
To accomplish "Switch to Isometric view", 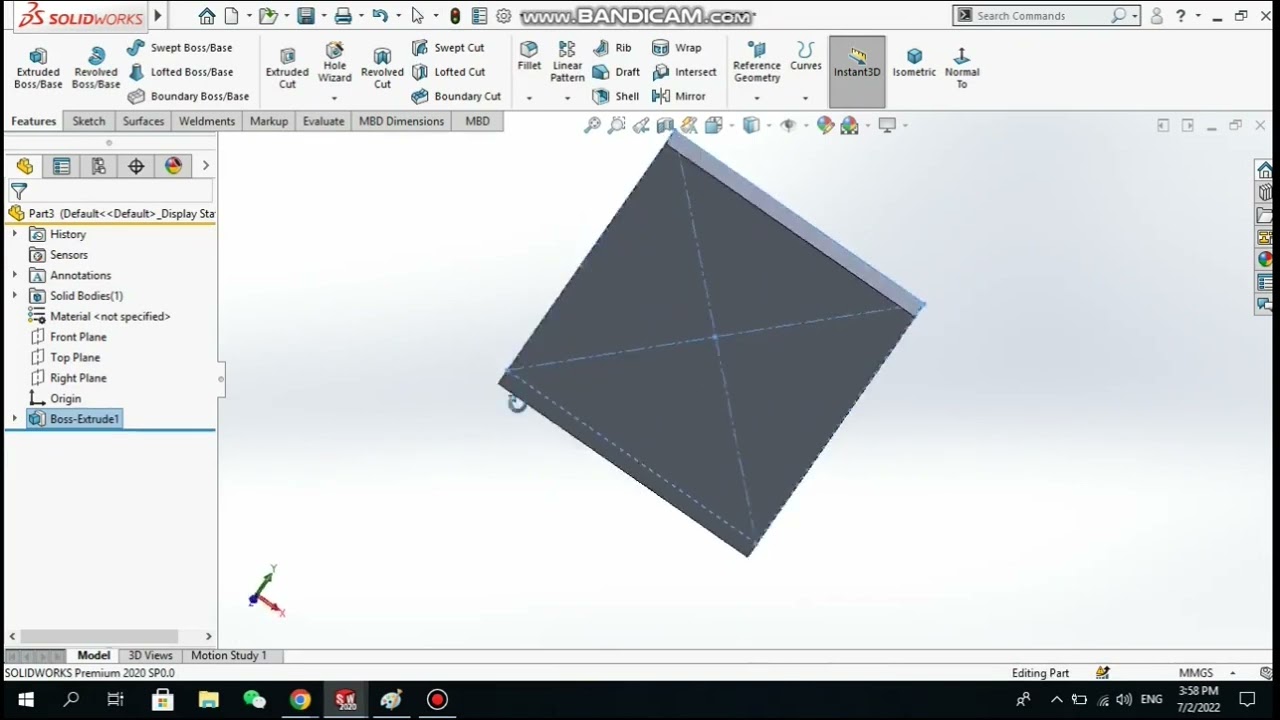I will pyautogui.click(x=914, y=62).
